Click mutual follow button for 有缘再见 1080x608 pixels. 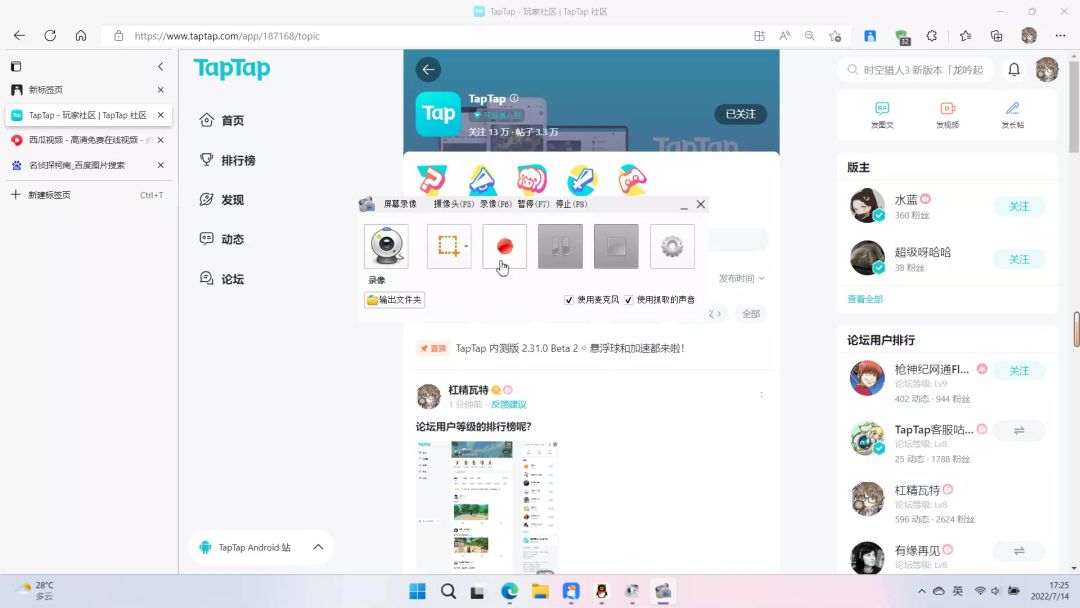pos(1019,551)
